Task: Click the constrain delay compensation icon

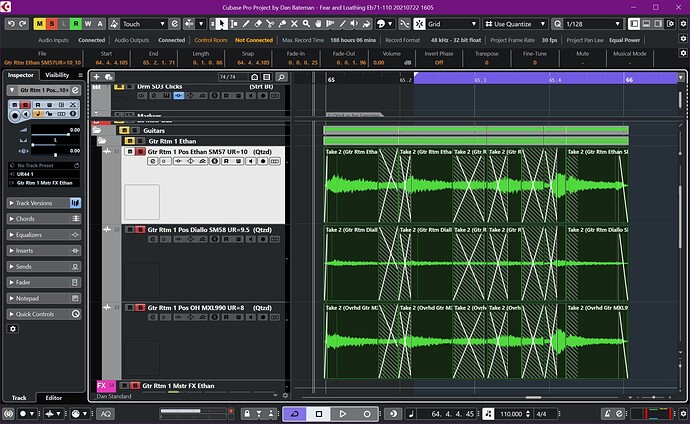Action: [8, 414]
